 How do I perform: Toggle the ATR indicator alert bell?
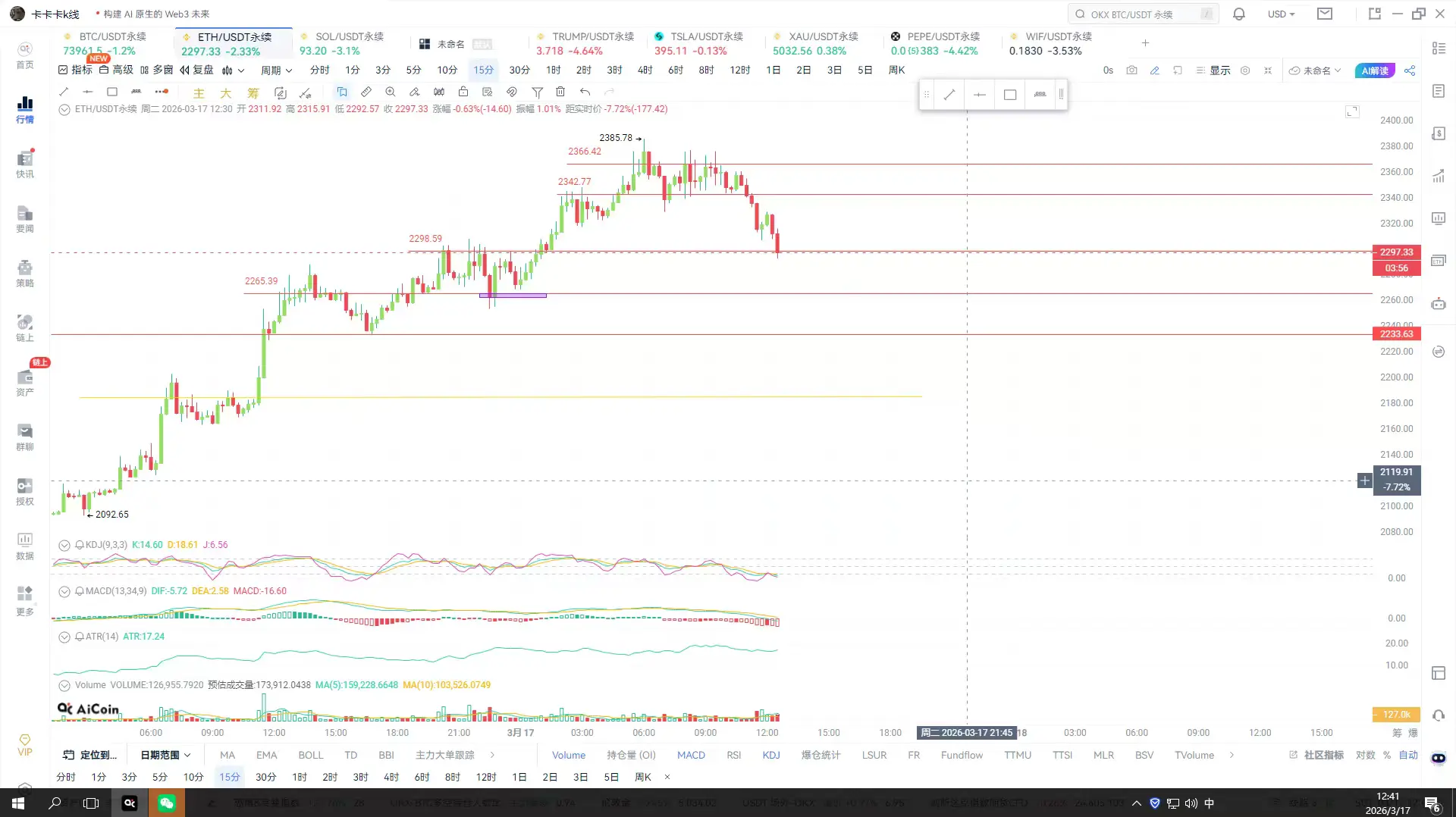80,637
